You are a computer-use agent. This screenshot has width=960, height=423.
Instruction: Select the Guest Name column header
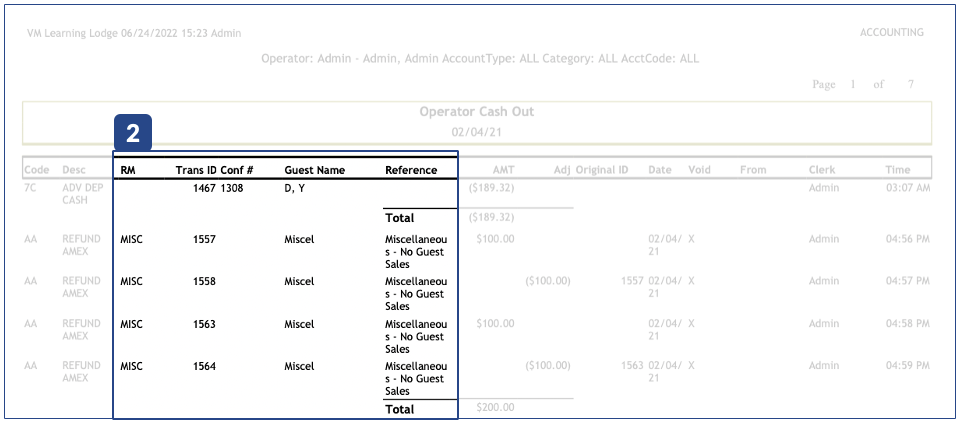click(314, 170)
